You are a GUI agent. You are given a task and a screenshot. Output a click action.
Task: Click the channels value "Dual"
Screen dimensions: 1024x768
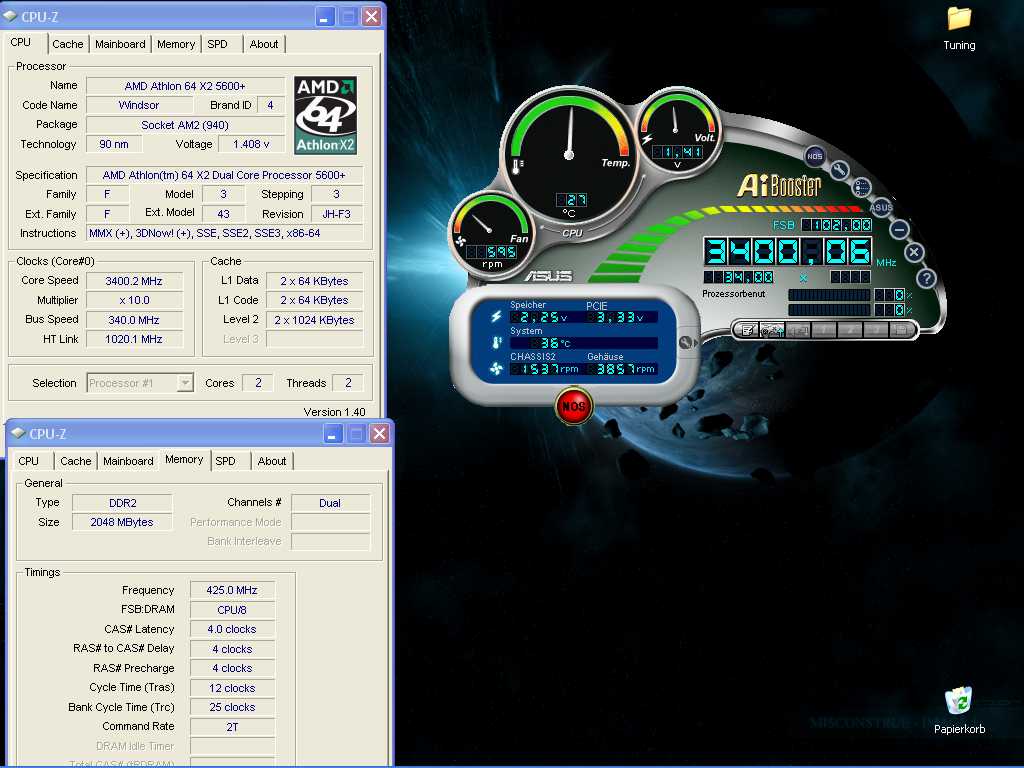click(330, 503)
